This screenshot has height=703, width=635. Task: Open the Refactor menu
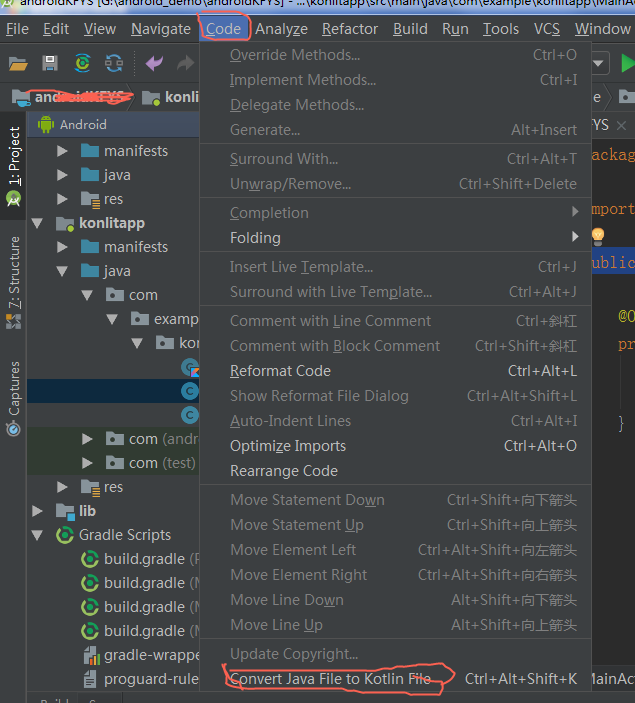pos(350,29)
